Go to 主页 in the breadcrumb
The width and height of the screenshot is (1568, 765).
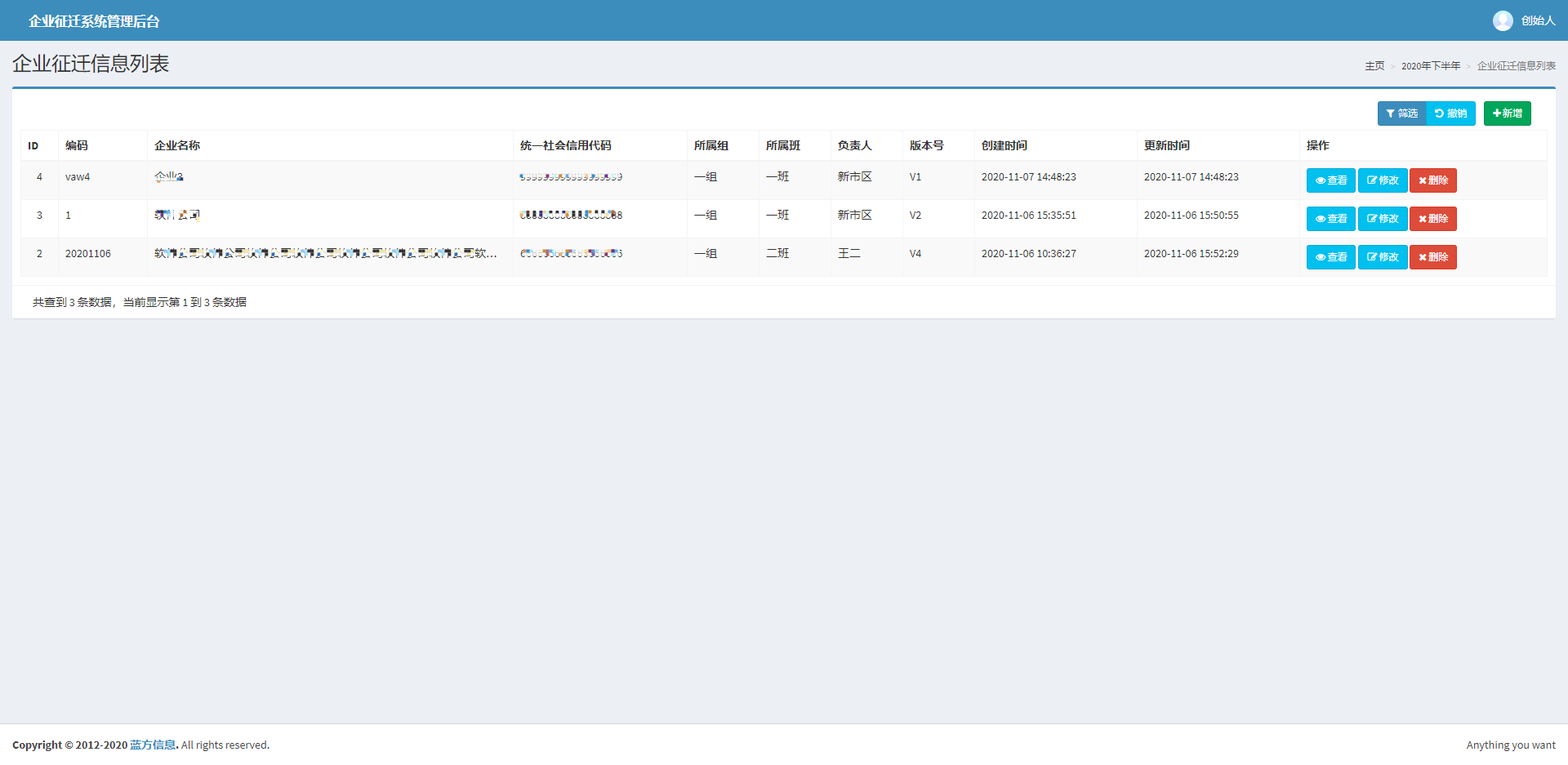click(1374, 66)
